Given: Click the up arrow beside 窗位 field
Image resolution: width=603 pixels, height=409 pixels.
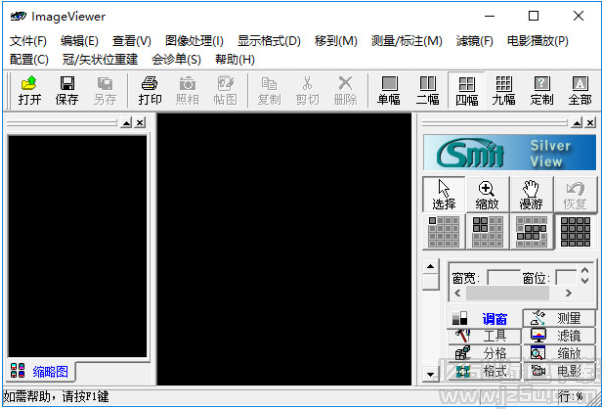Looking at the screenshot, I should tap(585, 271).
